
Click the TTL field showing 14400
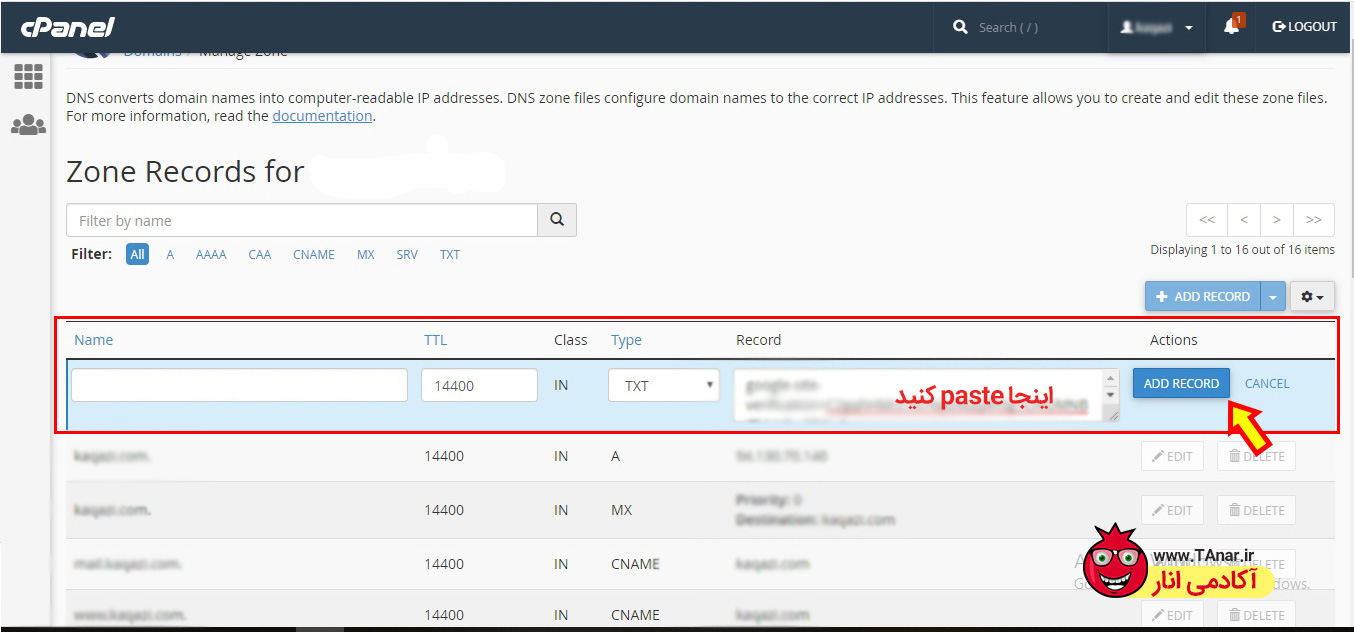coord(479,385)
